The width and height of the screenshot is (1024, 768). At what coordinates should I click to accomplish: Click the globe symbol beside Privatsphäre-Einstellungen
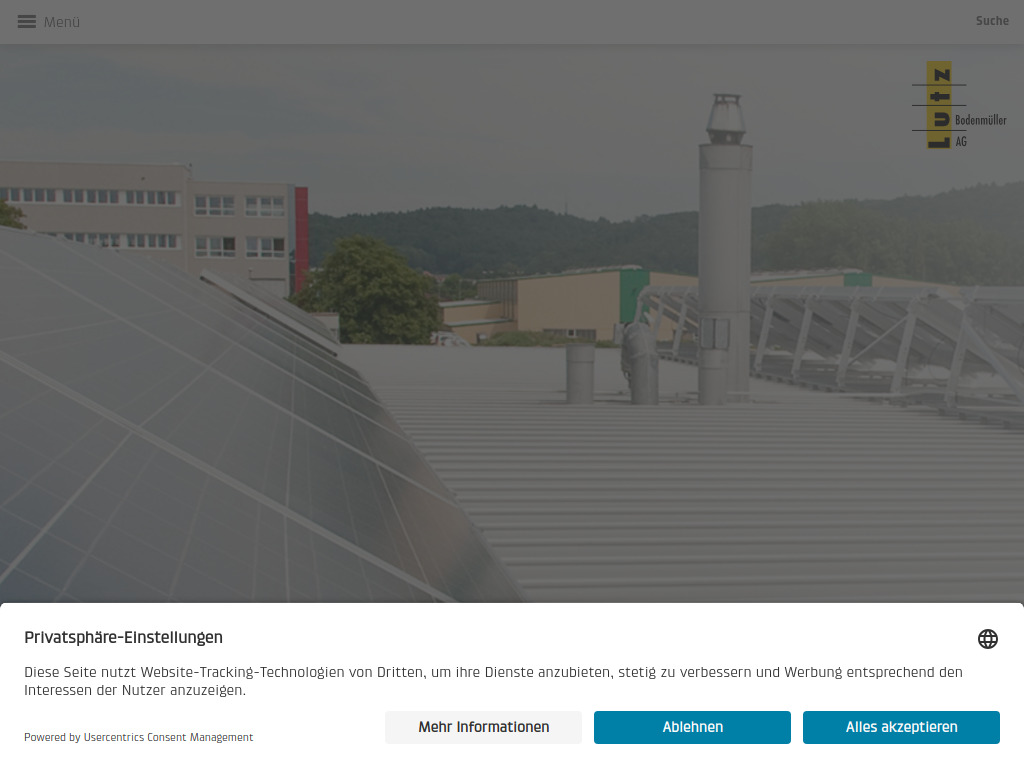point(988,638)
